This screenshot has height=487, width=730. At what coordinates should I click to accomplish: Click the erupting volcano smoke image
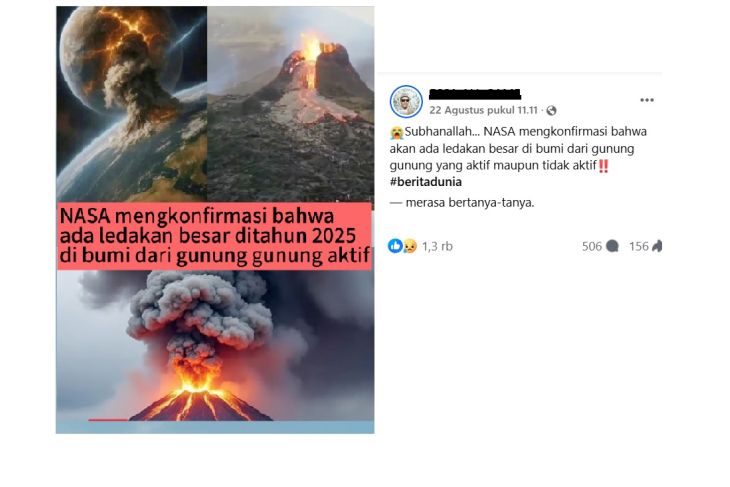[x=215, y=345]
